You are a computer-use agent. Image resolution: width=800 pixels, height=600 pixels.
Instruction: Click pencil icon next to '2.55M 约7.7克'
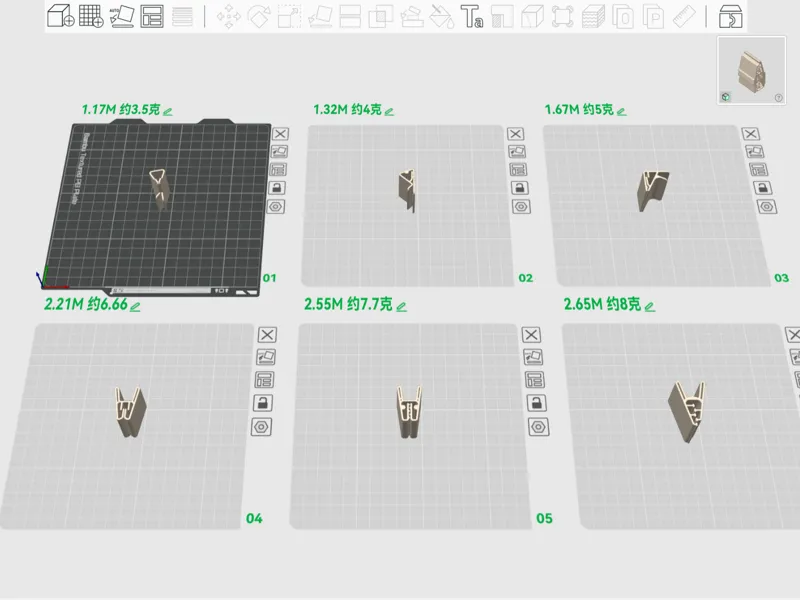[402, 307]
